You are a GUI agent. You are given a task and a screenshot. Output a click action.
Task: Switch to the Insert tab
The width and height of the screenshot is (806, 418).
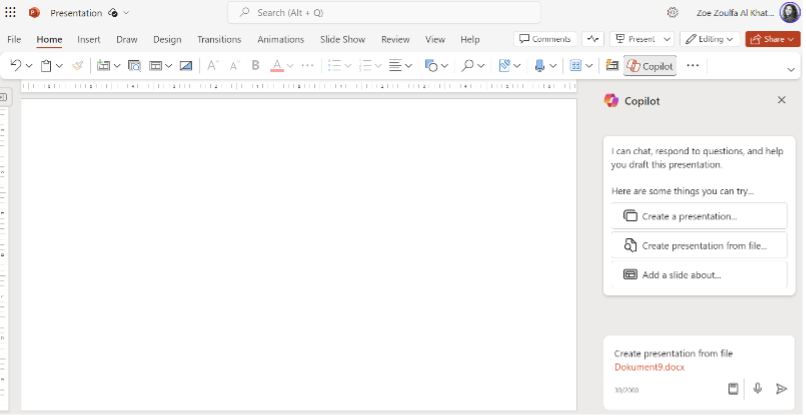pos(88,39)
